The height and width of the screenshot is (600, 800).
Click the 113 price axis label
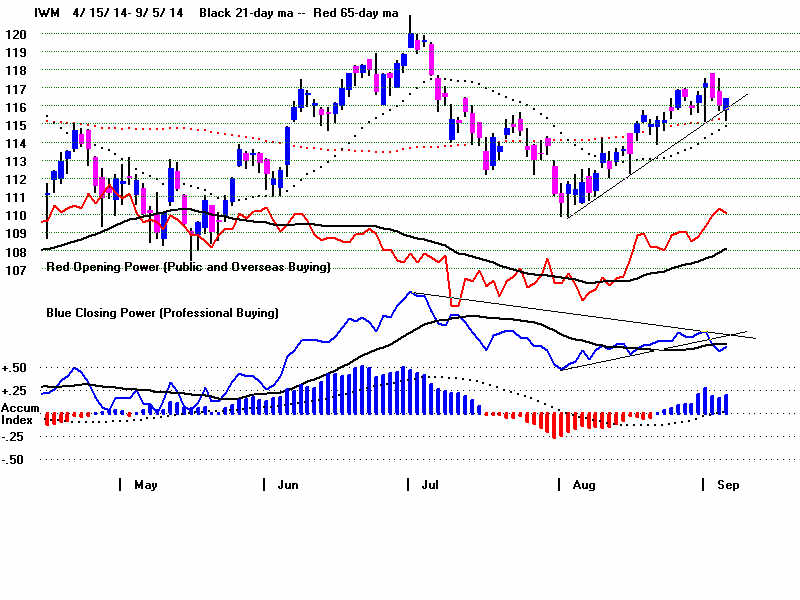click(x=15, y=162)
